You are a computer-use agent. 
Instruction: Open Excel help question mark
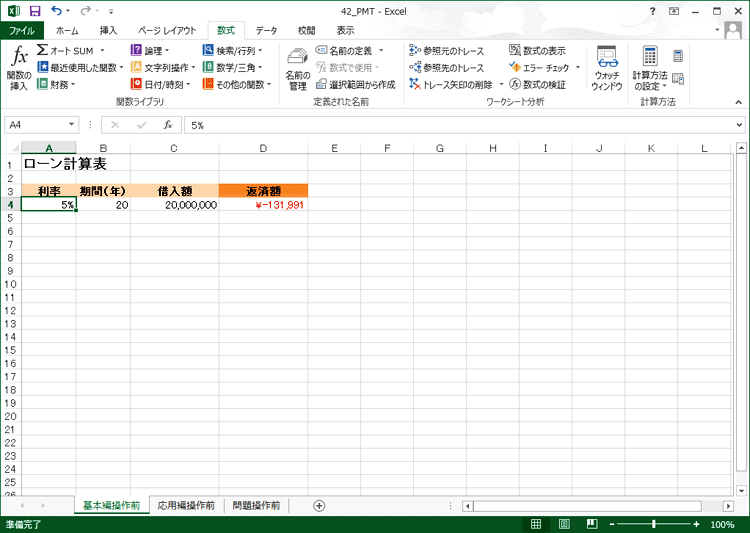(x=652, y=11)
